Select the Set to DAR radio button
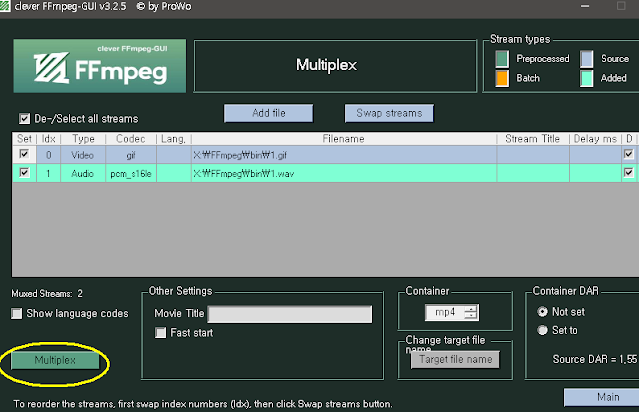This screenshot has width=639, height=412. pos(542,330)
